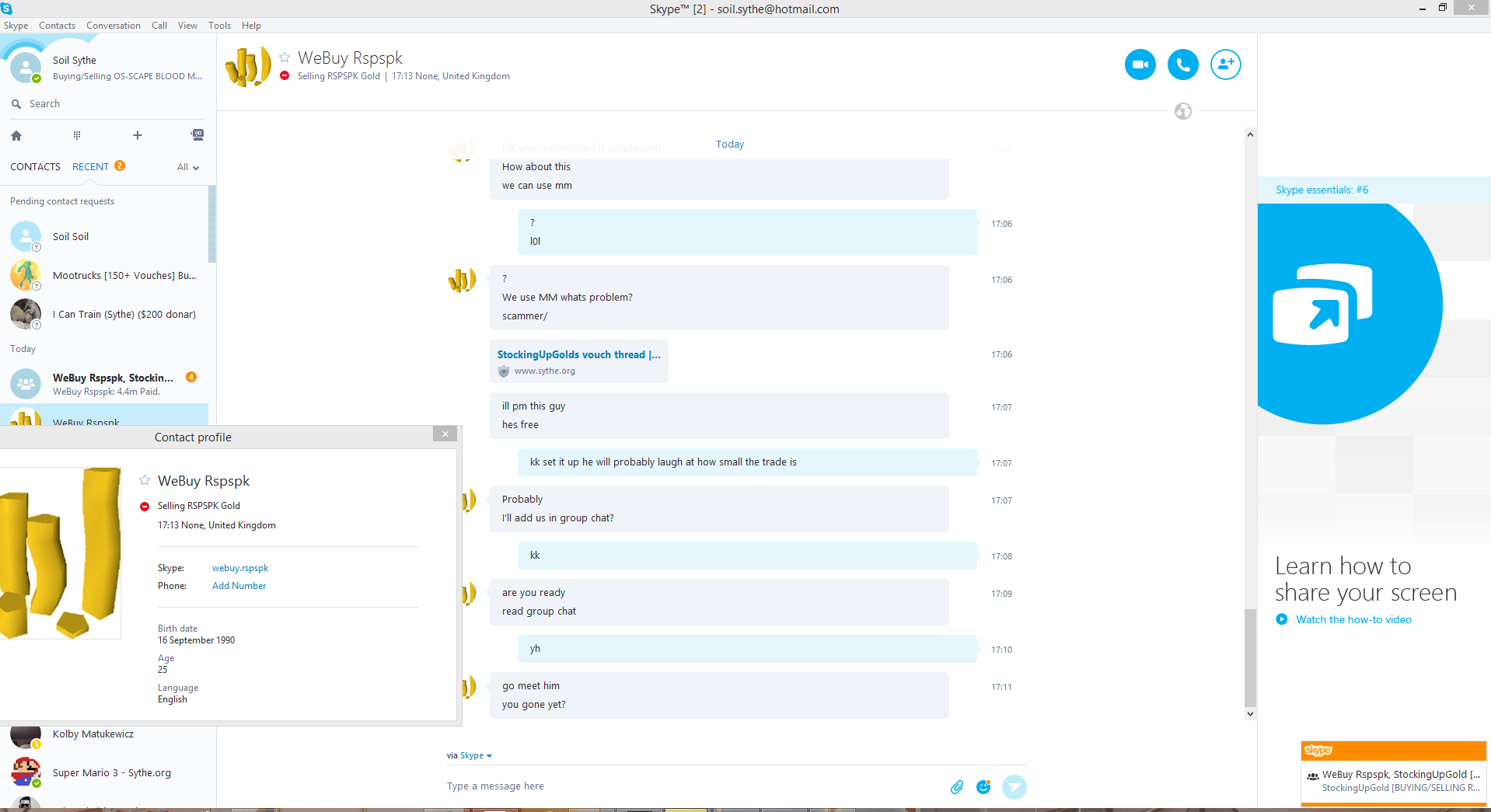Image resolution: width=1491 pixels, height=812 pixels.
Task: Click the 'read group chat' message
Action: click(539, 612)
